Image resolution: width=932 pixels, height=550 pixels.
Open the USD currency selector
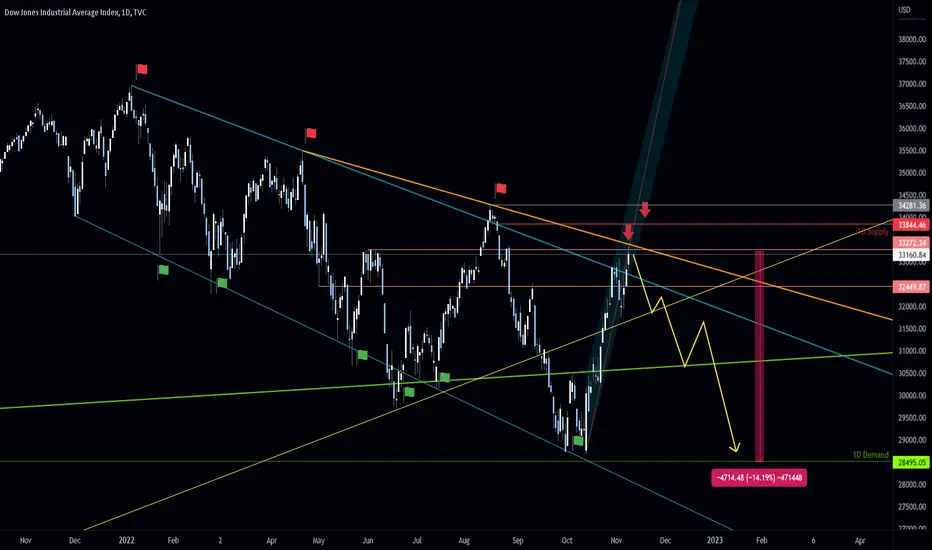point(904,10)
